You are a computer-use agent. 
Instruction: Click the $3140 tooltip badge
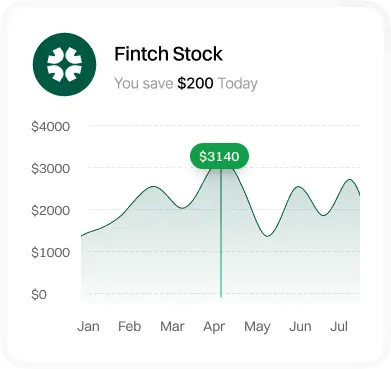pyautogui.click(x=219, y=156)
